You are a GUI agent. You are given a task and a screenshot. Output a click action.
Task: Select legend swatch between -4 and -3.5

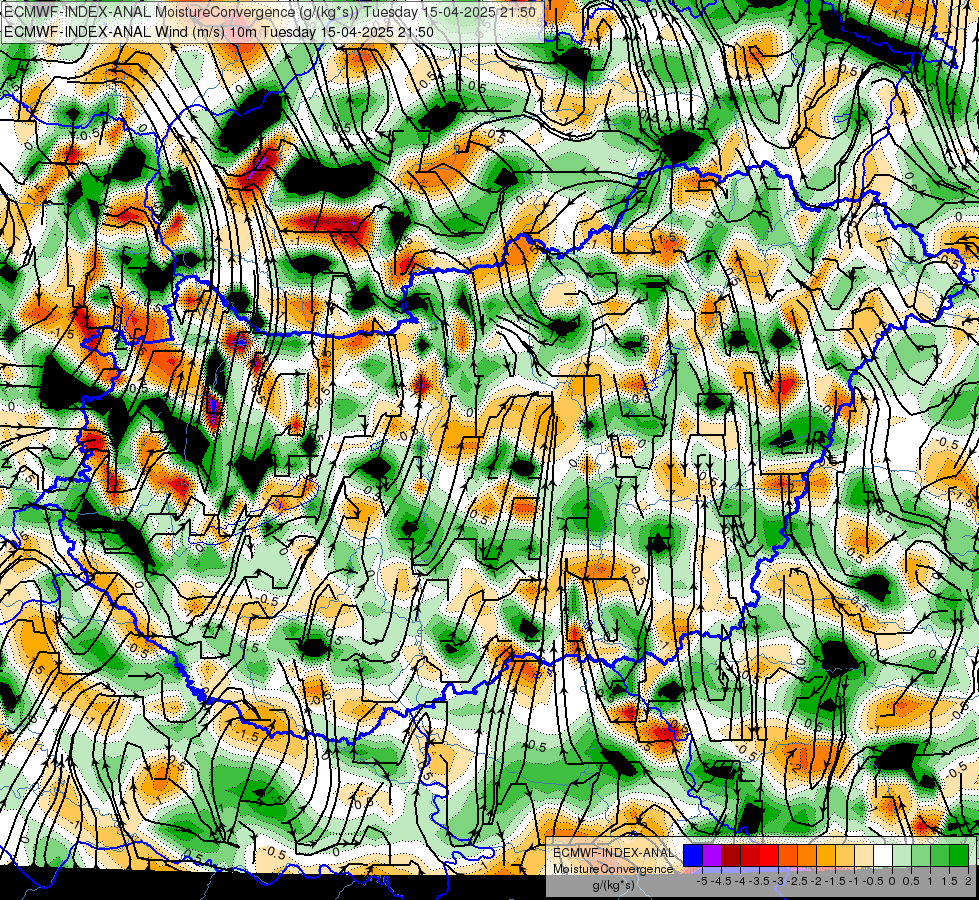pos(750,855)
